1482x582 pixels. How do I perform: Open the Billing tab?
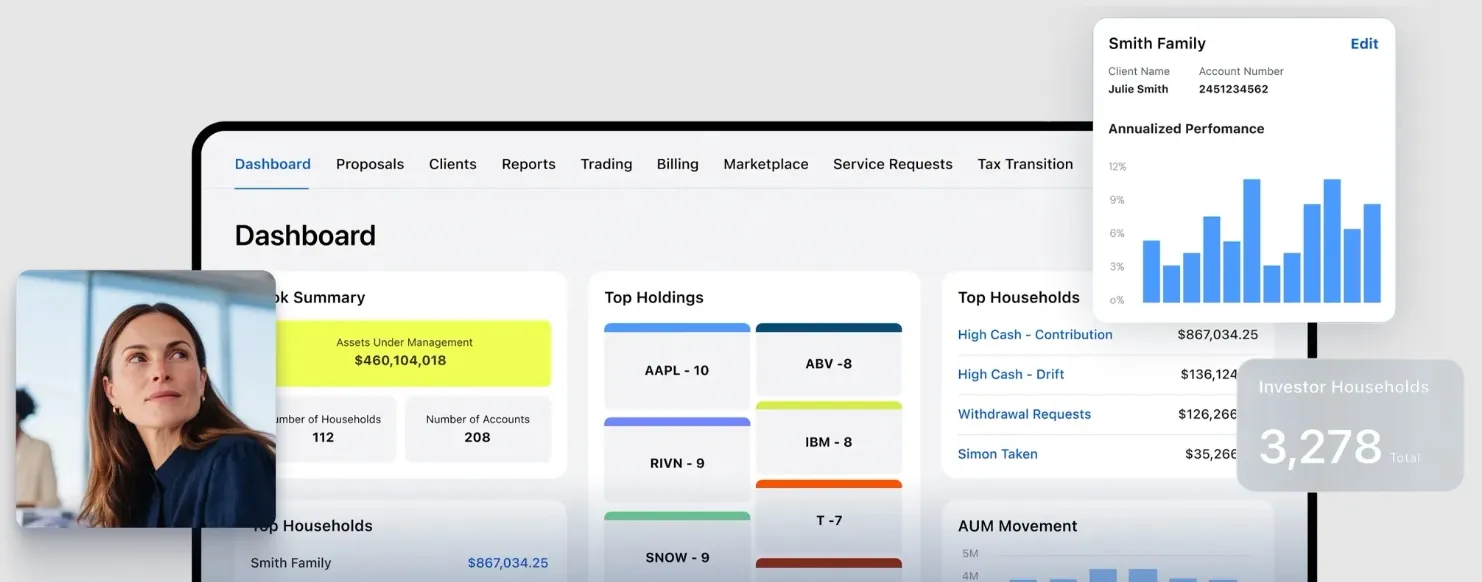click(677, 163)
